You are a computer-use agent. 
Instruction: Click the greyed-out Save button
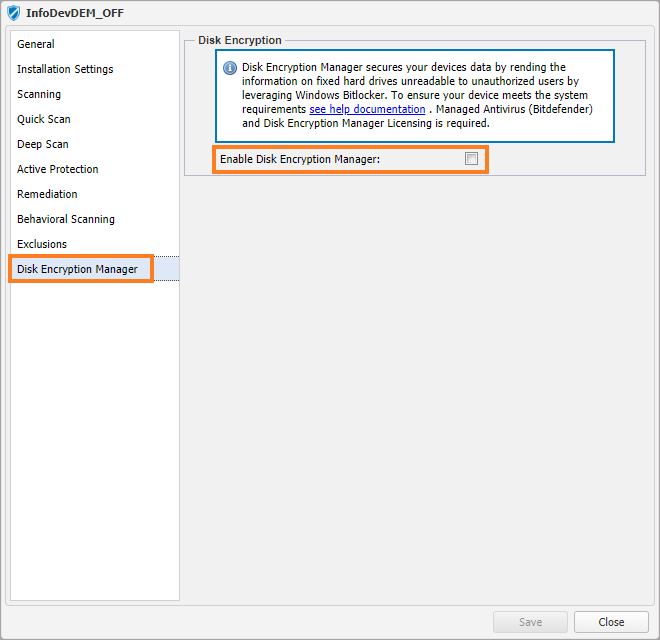point(530,622)
